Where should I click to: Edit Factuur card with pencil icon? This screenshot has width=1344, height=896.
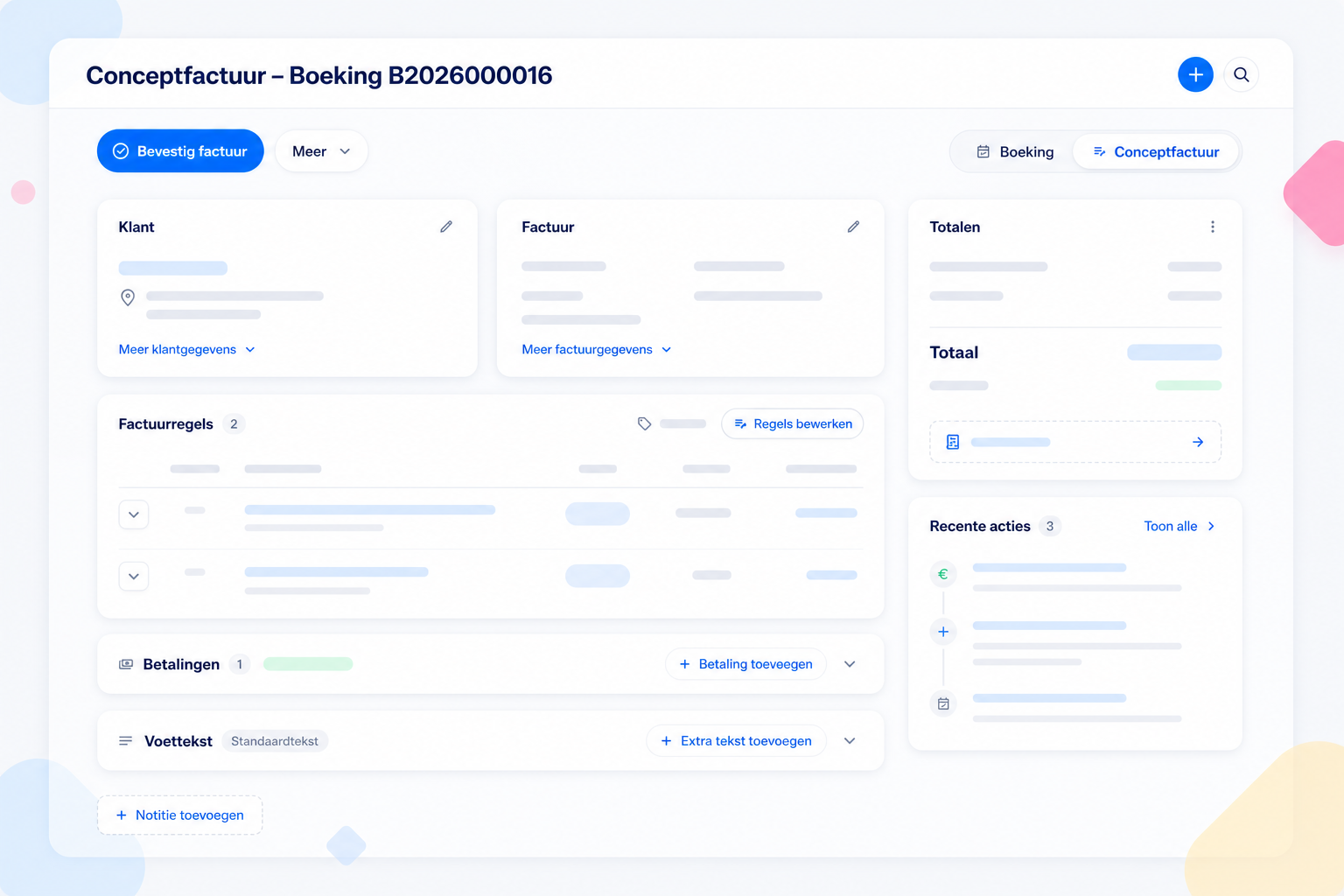click(x=853, y=227)
